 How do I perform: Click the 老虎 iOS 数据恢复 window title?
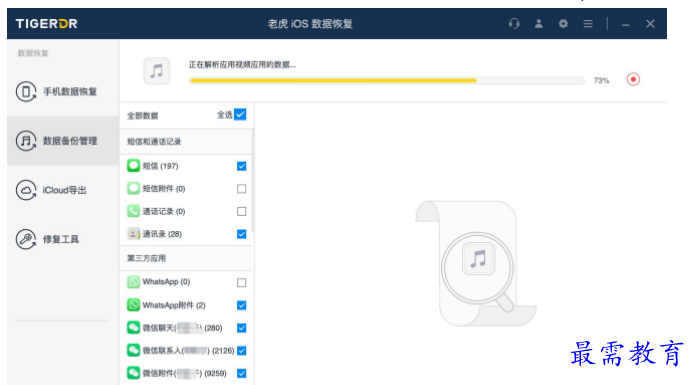(310, 24)
